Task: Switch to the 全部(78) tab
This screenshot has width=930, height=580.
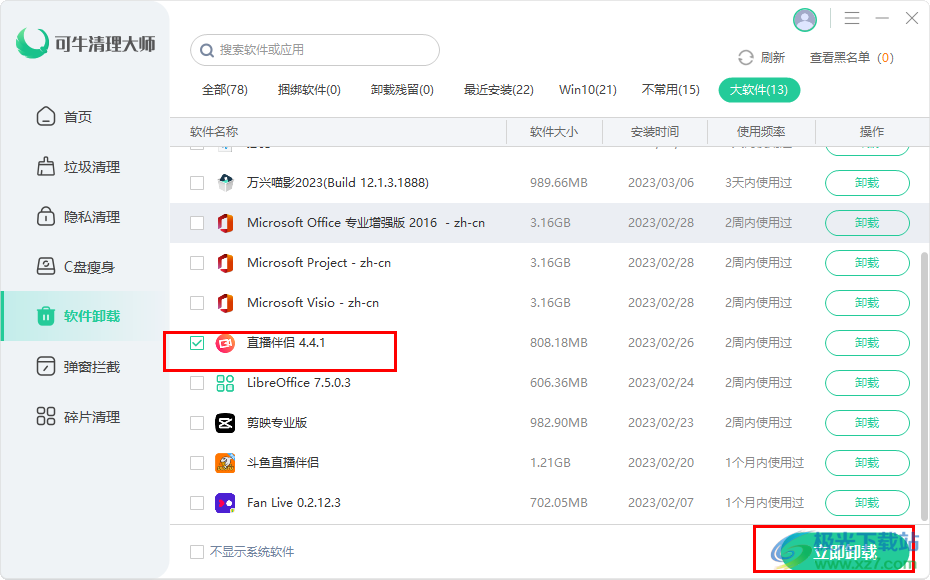Action: point(225,90)
